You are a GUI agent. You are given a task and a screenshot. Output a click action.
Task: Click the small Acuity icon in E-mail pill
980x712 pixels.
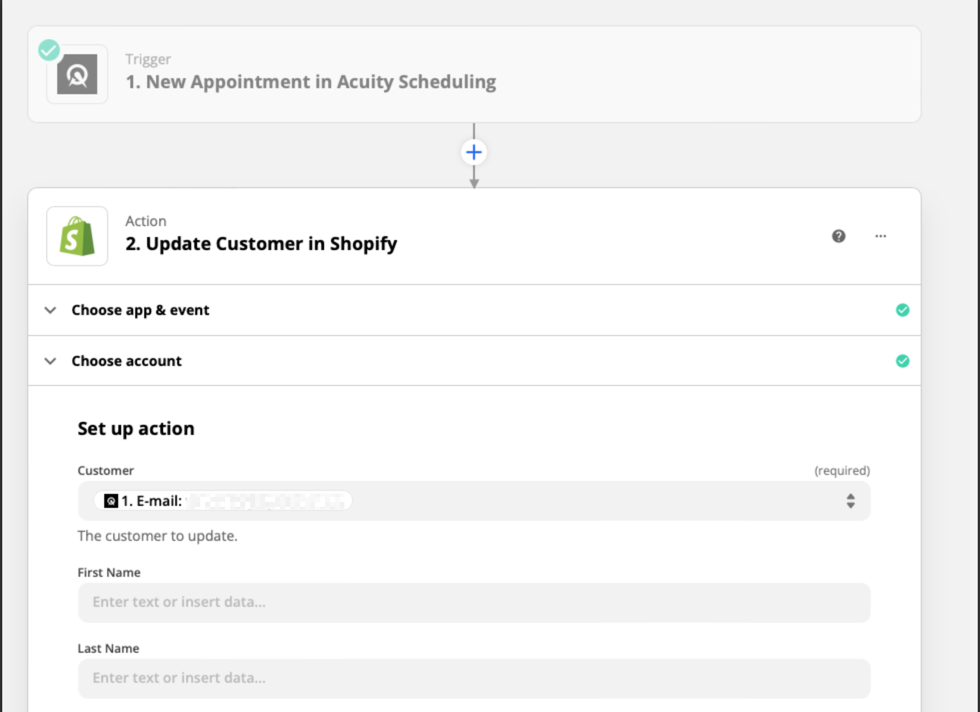(111, 501)
